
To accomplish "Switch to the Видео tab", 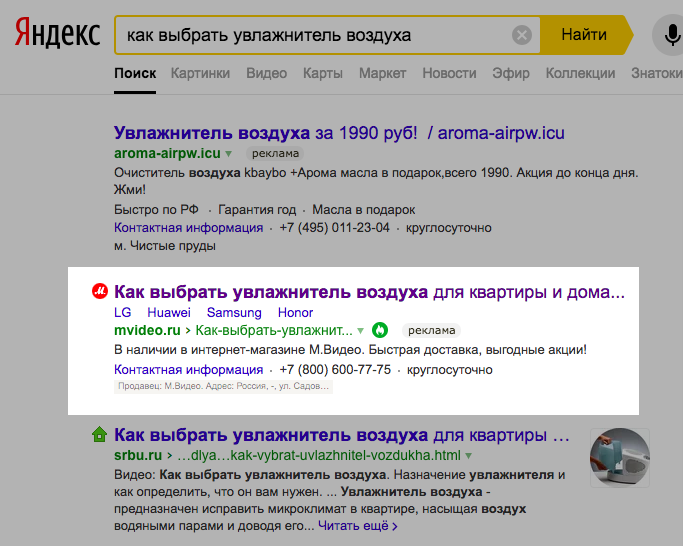I will click(x=267, y=73).
